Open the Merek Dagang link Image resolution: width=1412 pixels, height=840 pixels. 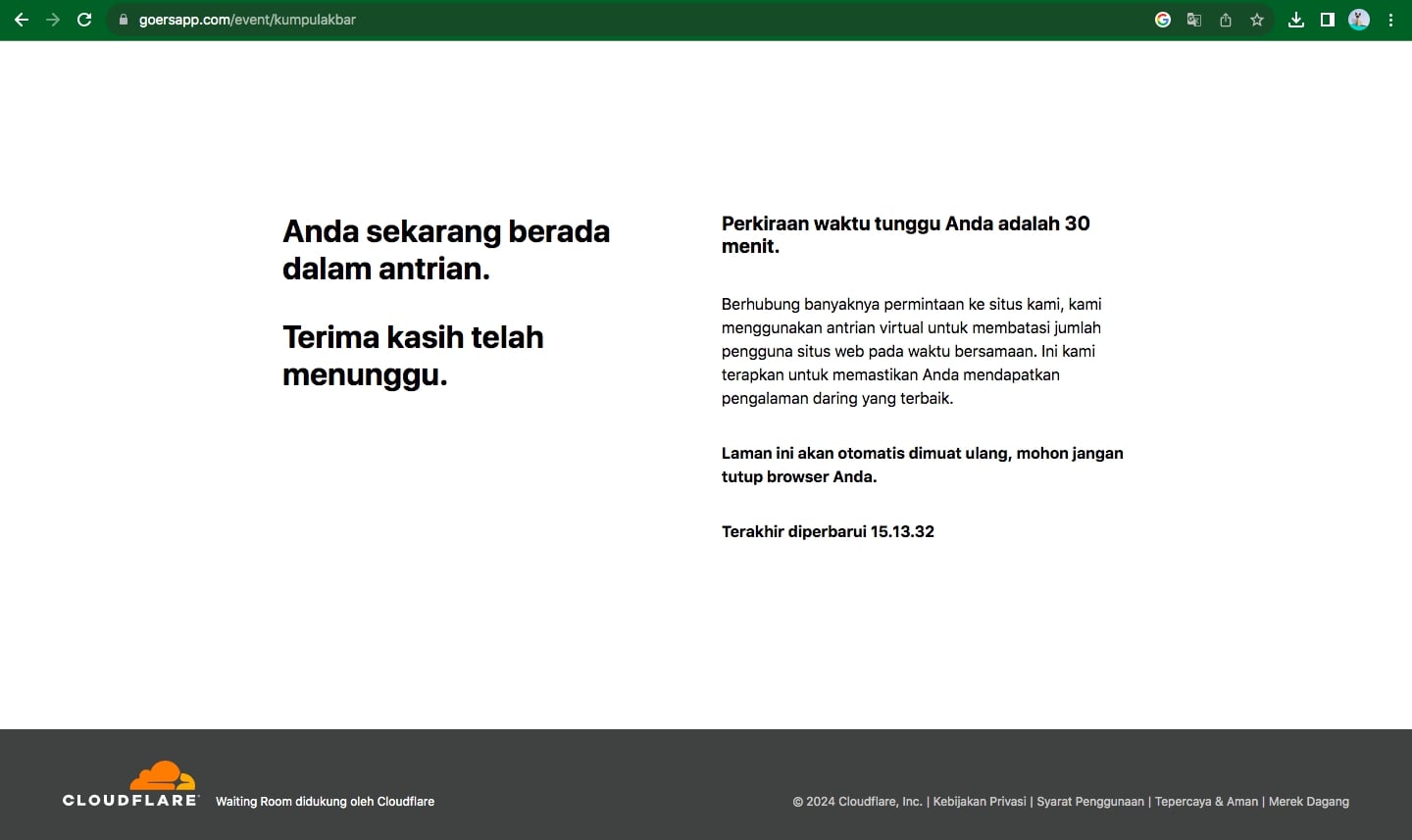click(x=1308, y=802)
